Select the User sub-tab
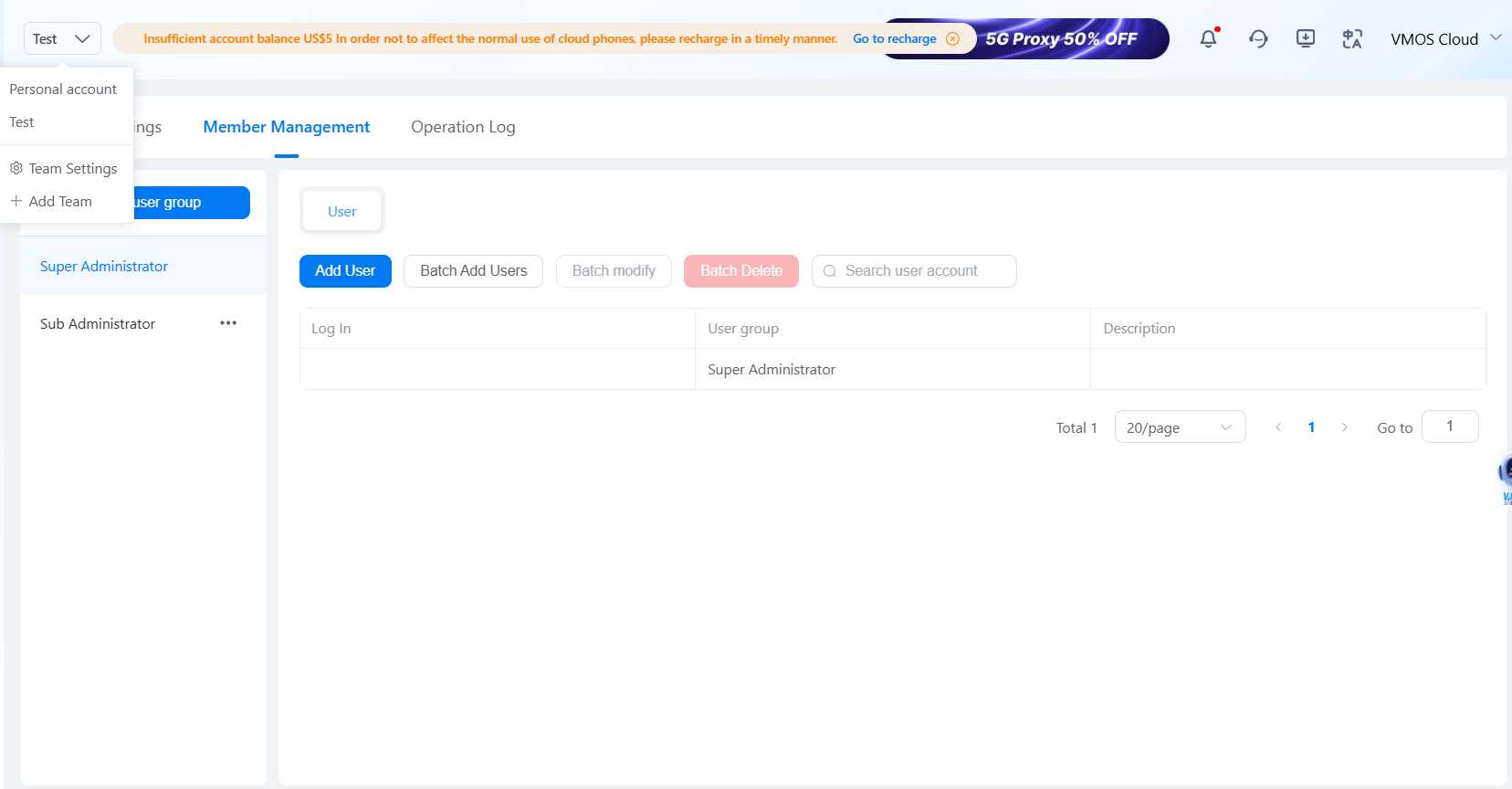 (341, 211)
